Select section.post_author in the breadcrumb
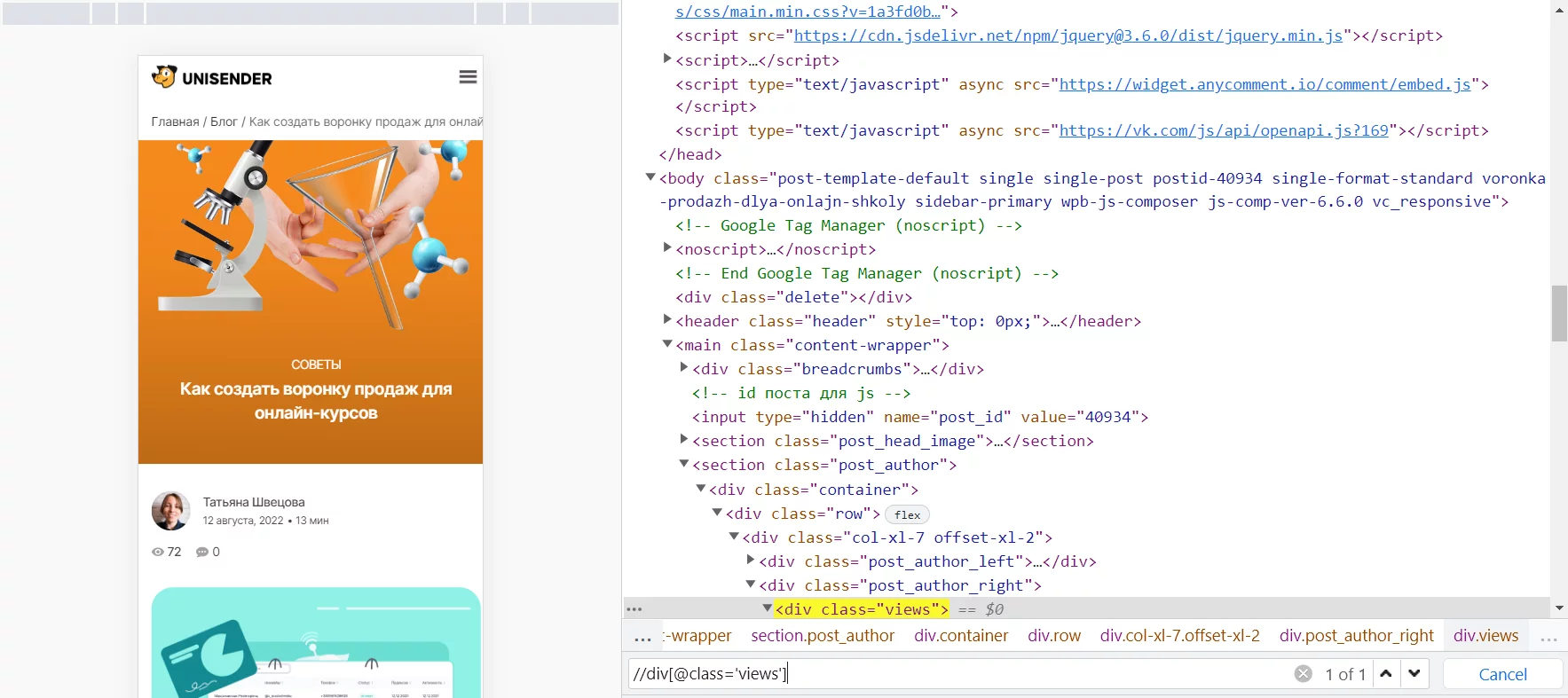This screenshot has height=698, width=1568. point(823,636)
